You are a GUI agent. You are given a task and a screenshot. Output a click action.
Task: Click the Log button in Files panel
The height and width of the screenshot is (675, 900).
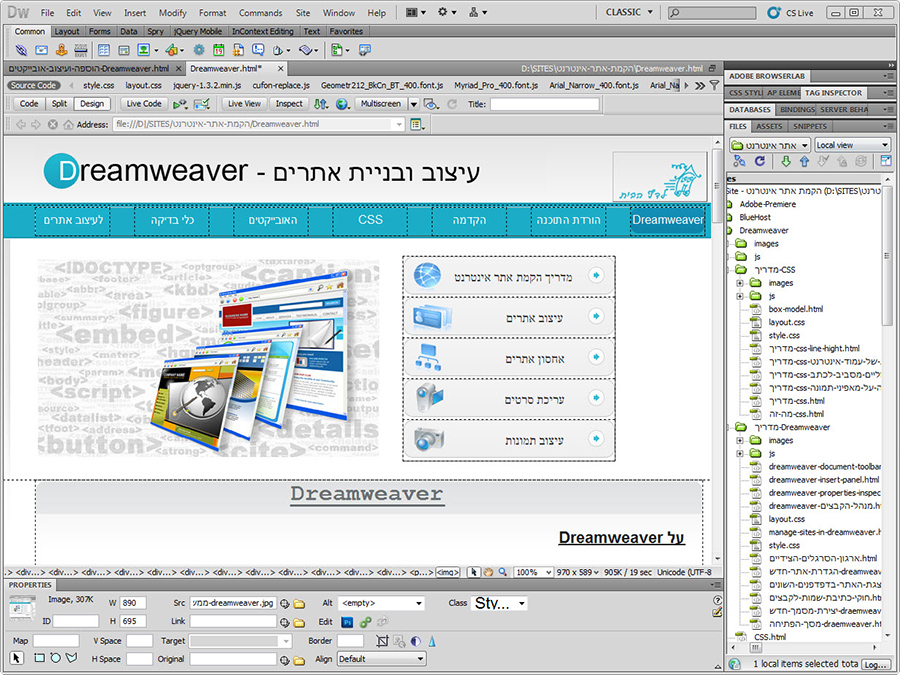875,664
